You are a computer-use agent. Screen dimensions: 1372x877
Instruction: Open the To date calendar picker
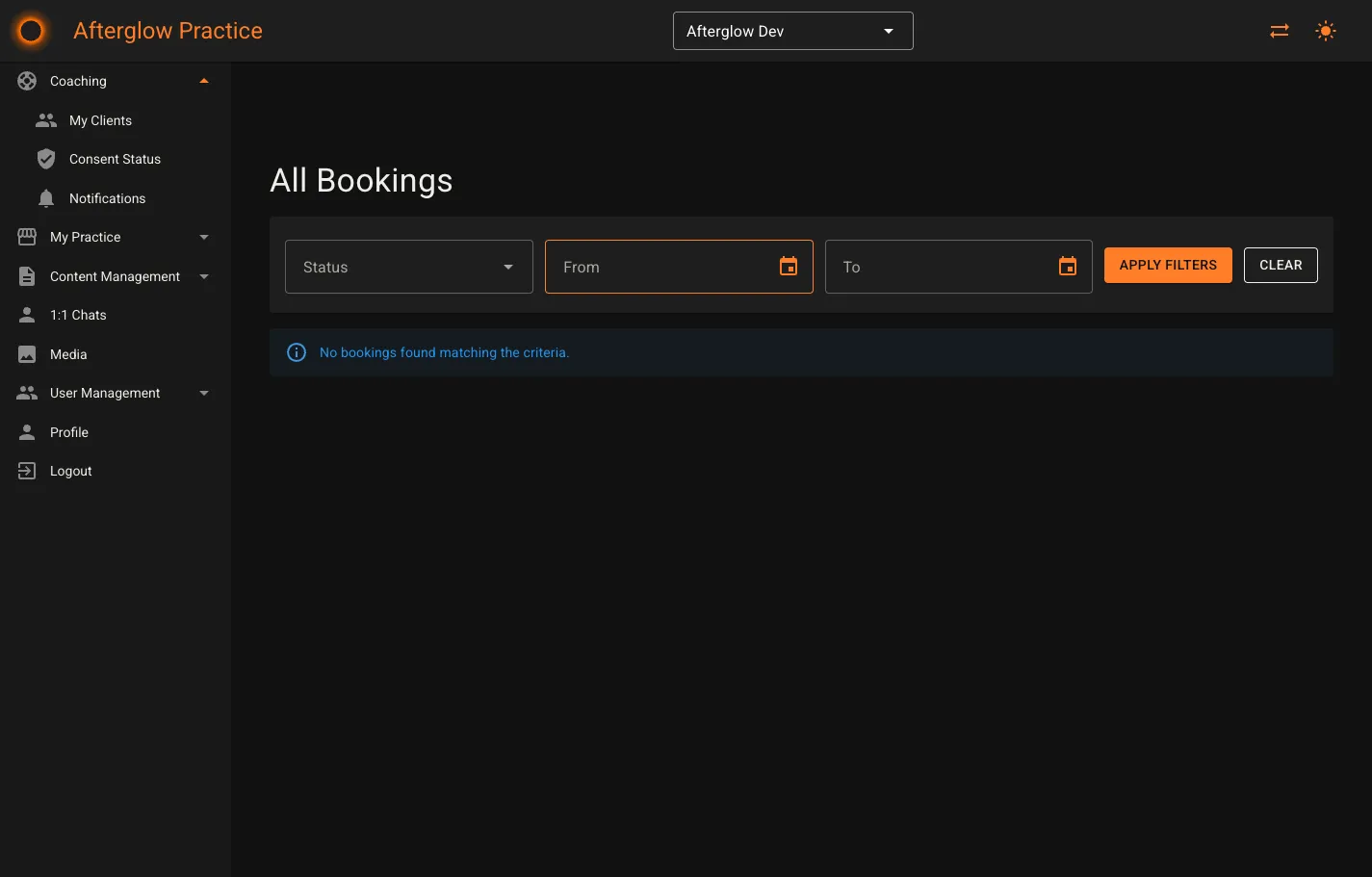(1067, 266)
